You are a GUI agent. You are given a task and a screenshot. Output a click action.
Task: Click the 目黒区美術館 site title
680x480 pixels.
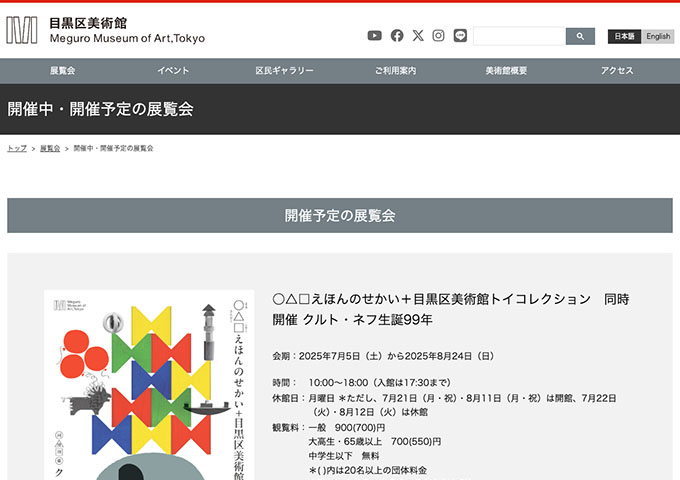(x=88, y=23)
